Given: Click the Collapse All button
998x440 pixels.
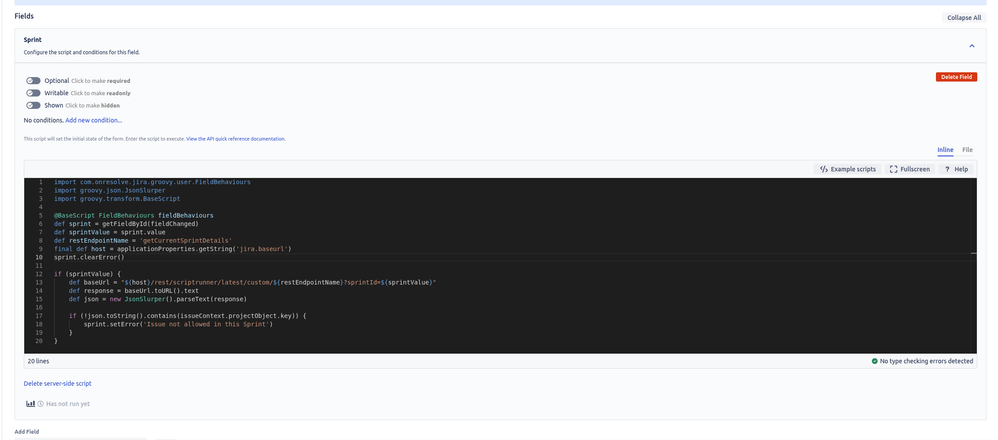Looking at the screenshot, I should pos(964,18).
